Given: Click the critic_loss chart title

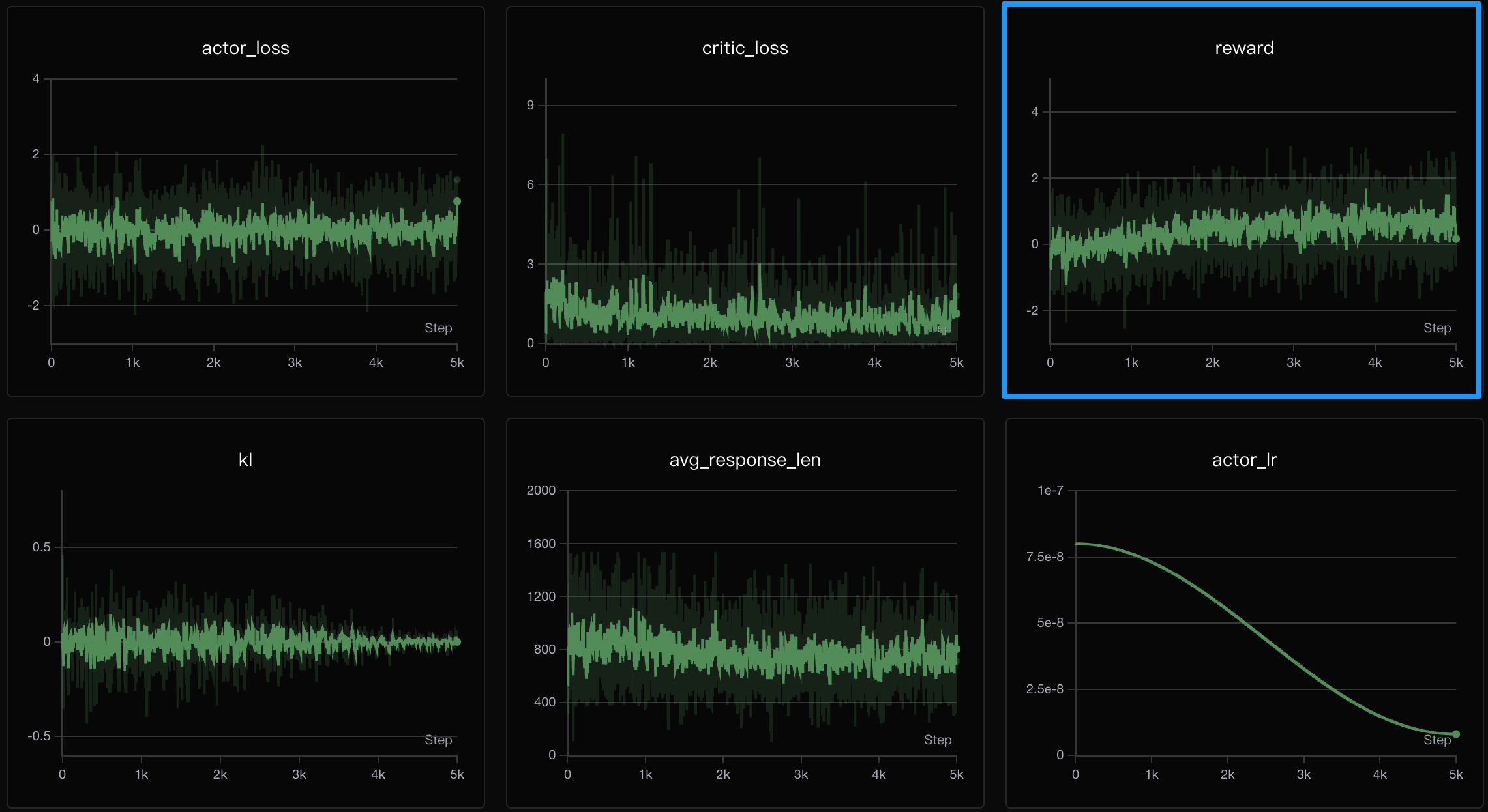Looking at the screenshot, I should pos(745,48).
